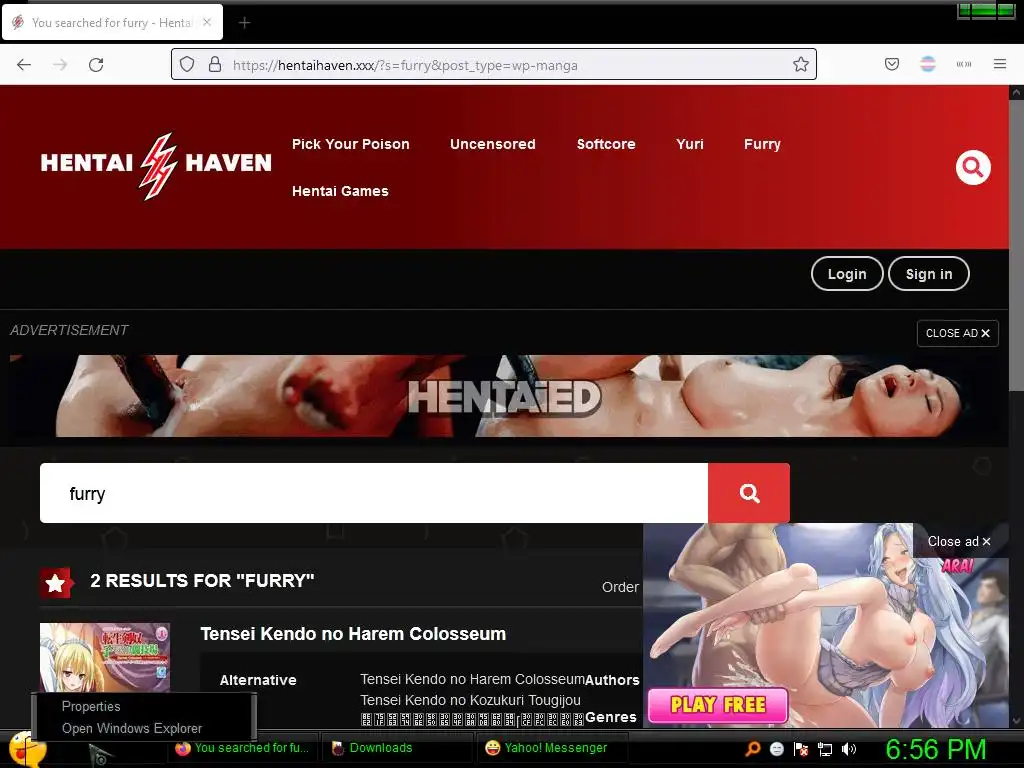Choose 'Open Windows Explorer' from the context menu

pyautogui.click(x=132, y=728)
